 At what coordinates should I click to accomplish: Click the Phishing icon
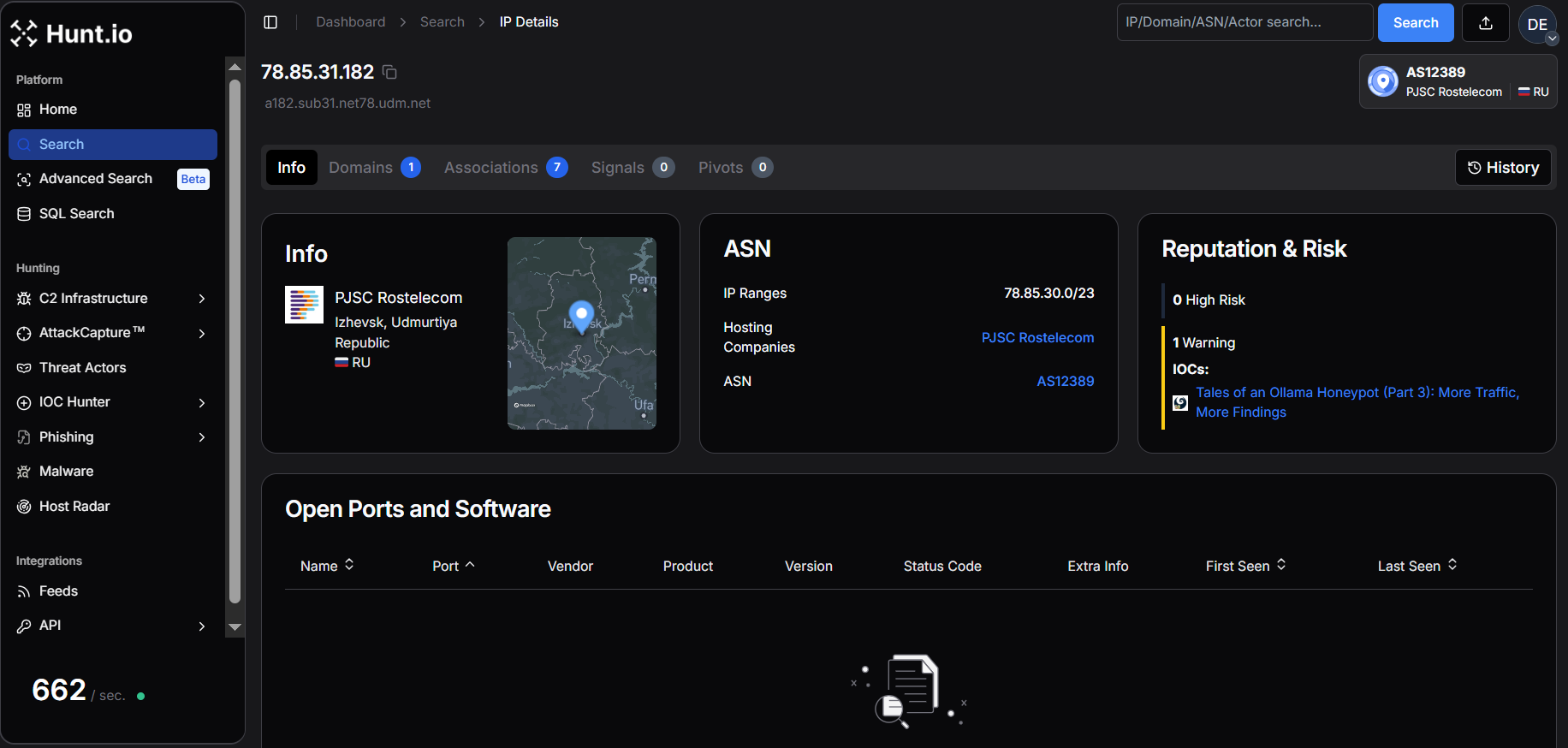coord(24,437)
